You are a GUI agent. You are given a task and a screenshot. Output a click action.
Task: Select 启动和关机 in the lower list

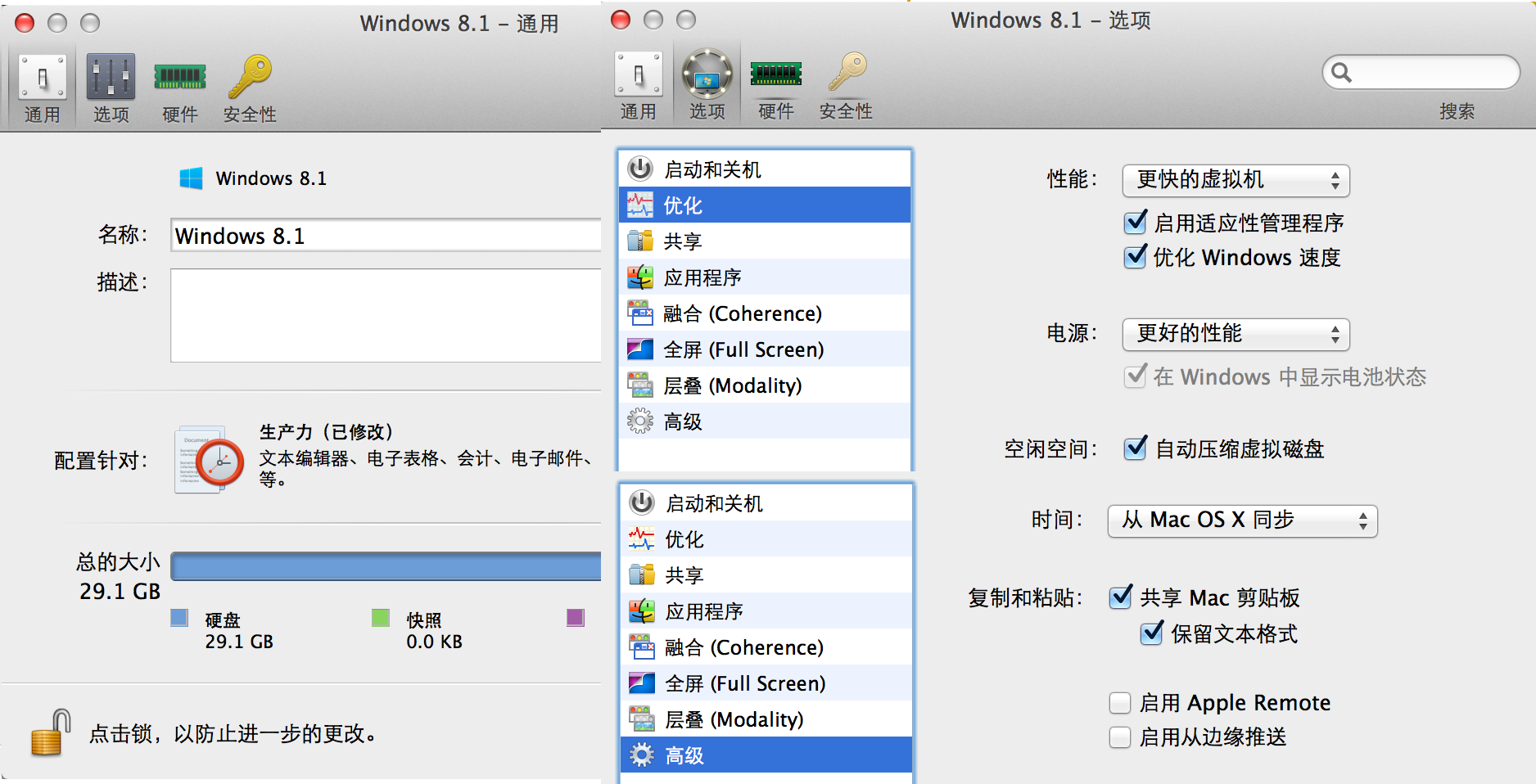pos(766,503)
